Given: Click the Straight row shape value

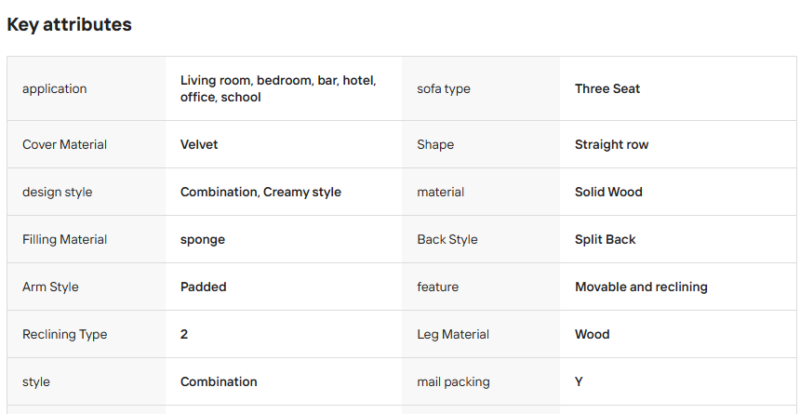Looking at the screenshot, I should pyautogui.click(x=611, y=144).
